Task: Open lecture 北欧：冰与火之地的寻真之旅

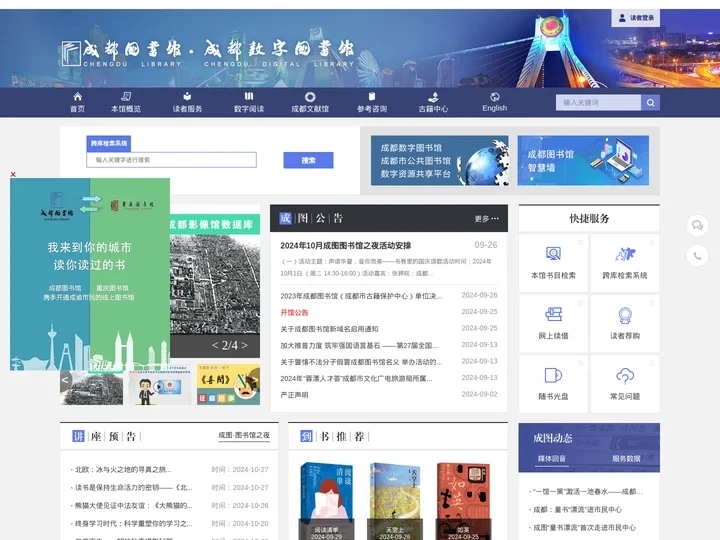Action: tap(123, 469)
